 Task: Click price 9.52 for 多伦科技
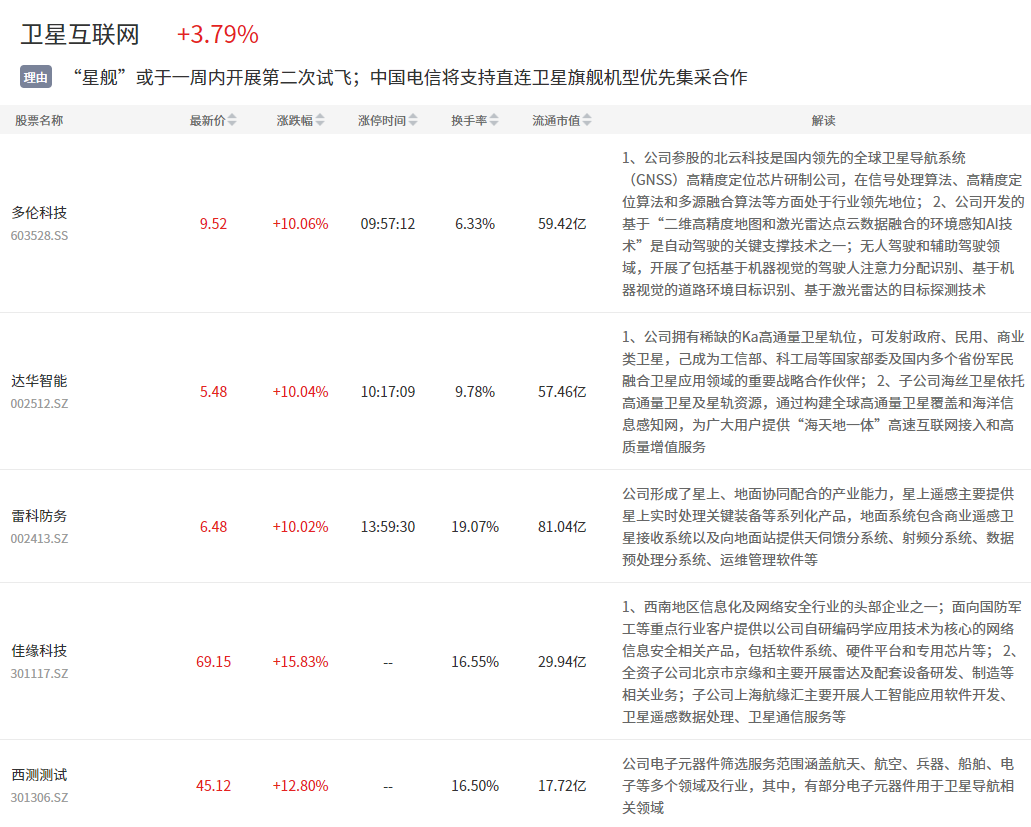pos(214,224)
